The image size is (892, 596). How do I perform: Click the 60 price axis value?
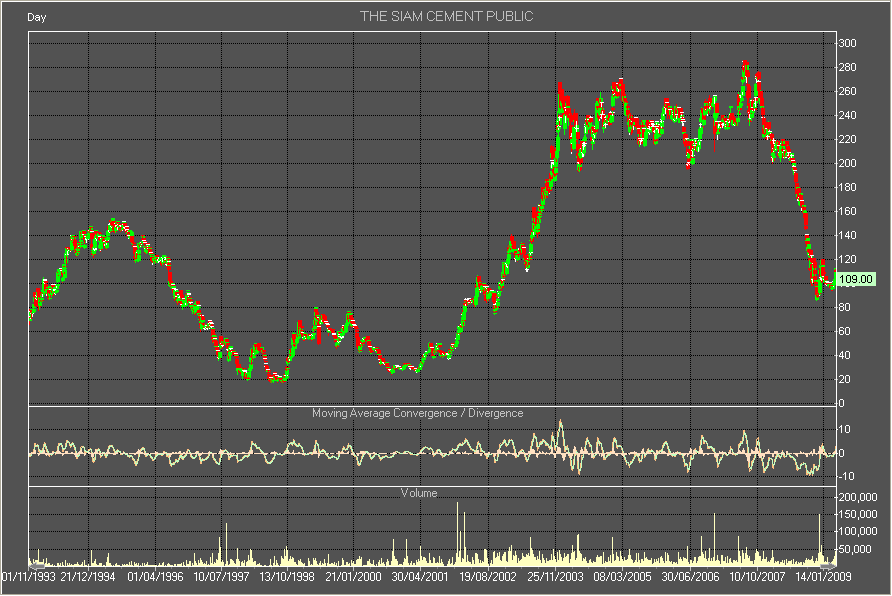pos(845,331)
